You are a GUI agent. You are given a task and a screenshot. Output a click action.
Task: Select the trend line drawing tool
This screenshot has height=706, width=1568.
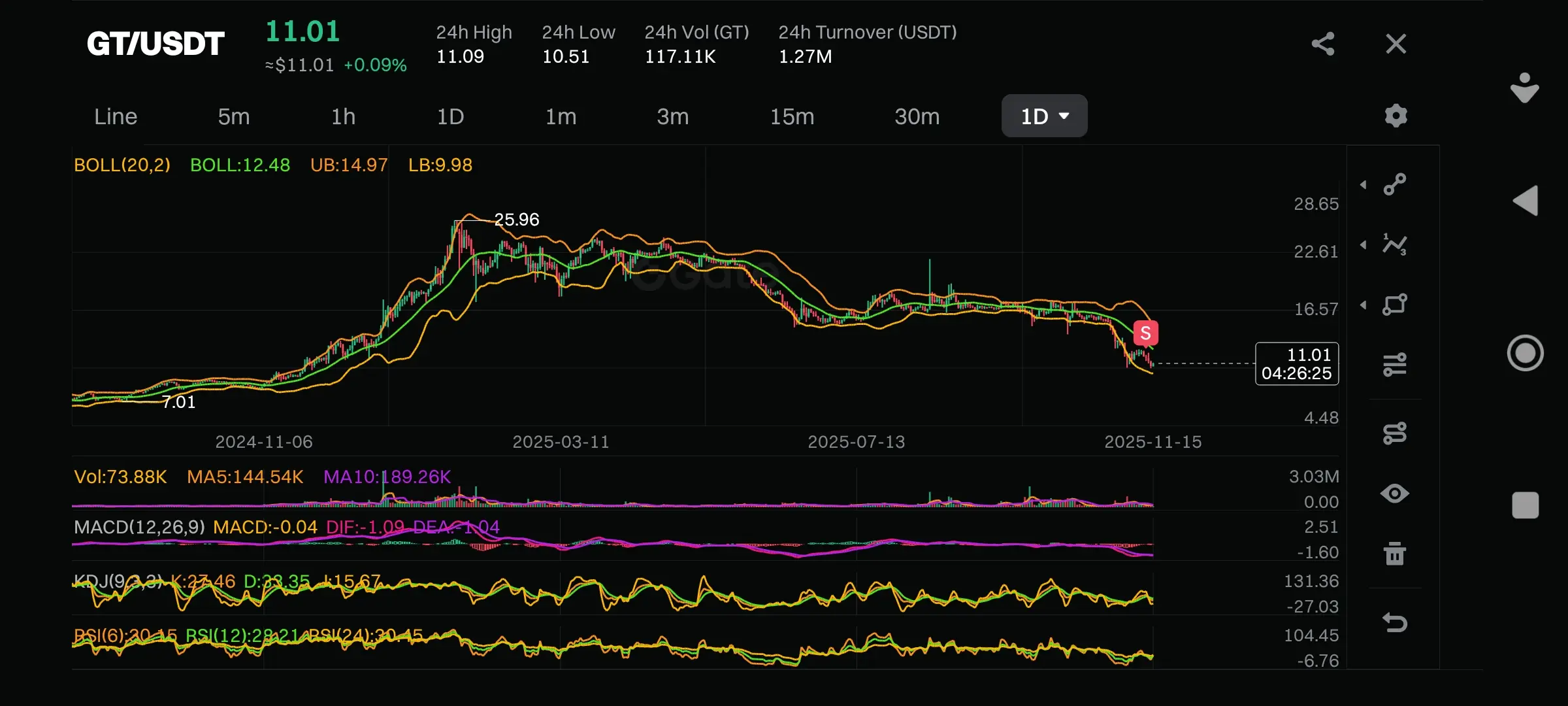pos(1395,184)
